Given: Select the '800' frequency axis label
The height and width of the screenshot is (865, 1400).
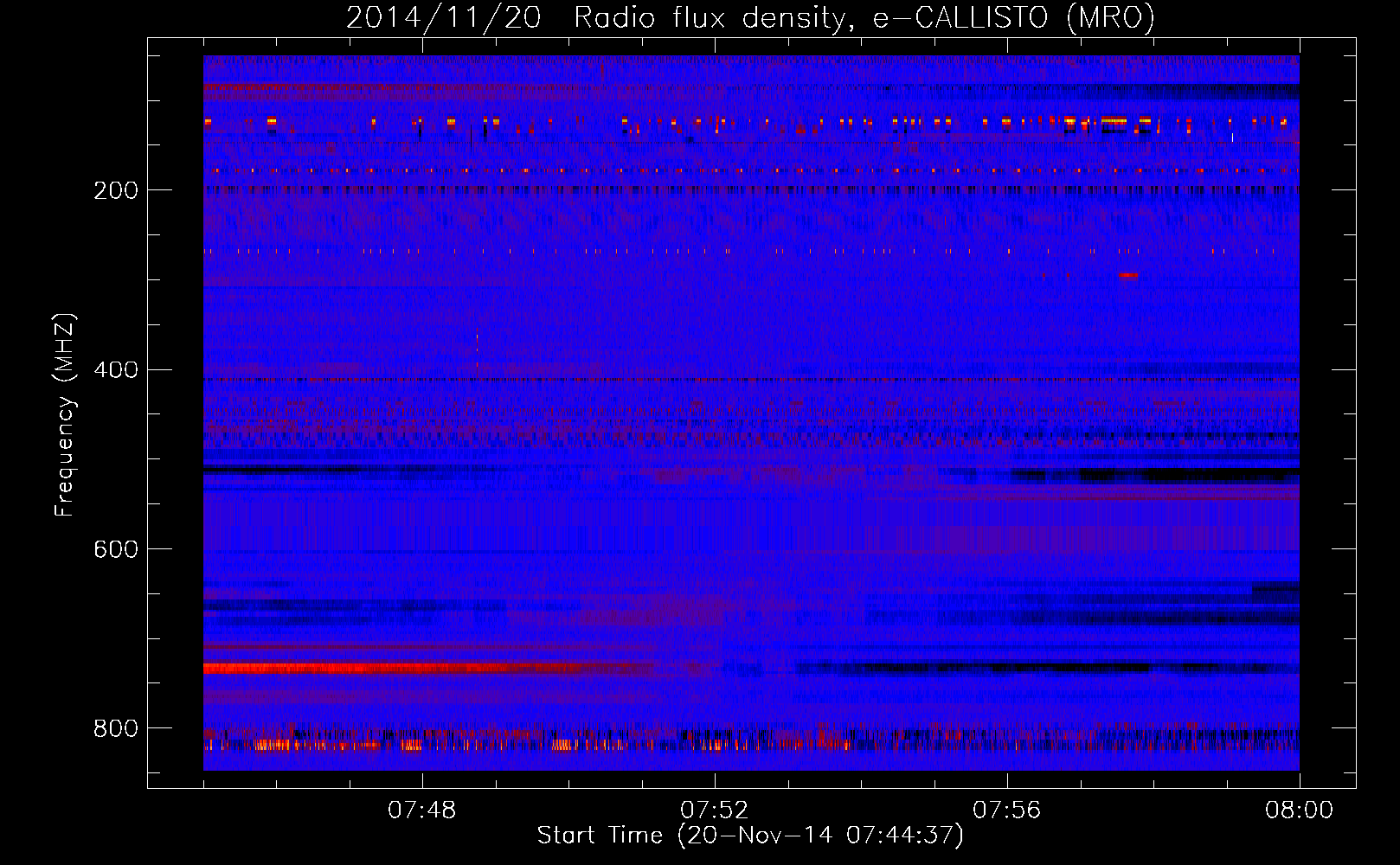Looking at the screenshot, I should tap(116, 729).
